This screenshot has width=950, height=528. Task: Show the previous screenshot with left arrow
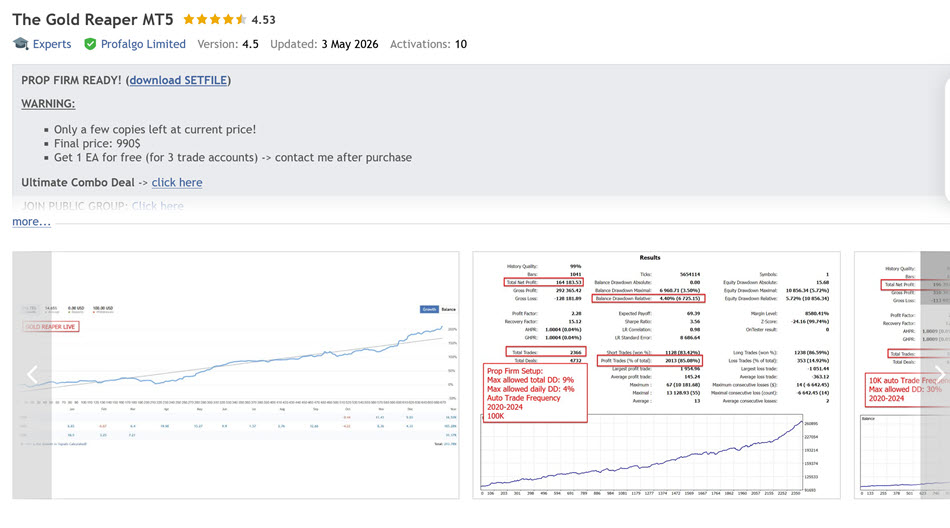(x=32, y=375)
